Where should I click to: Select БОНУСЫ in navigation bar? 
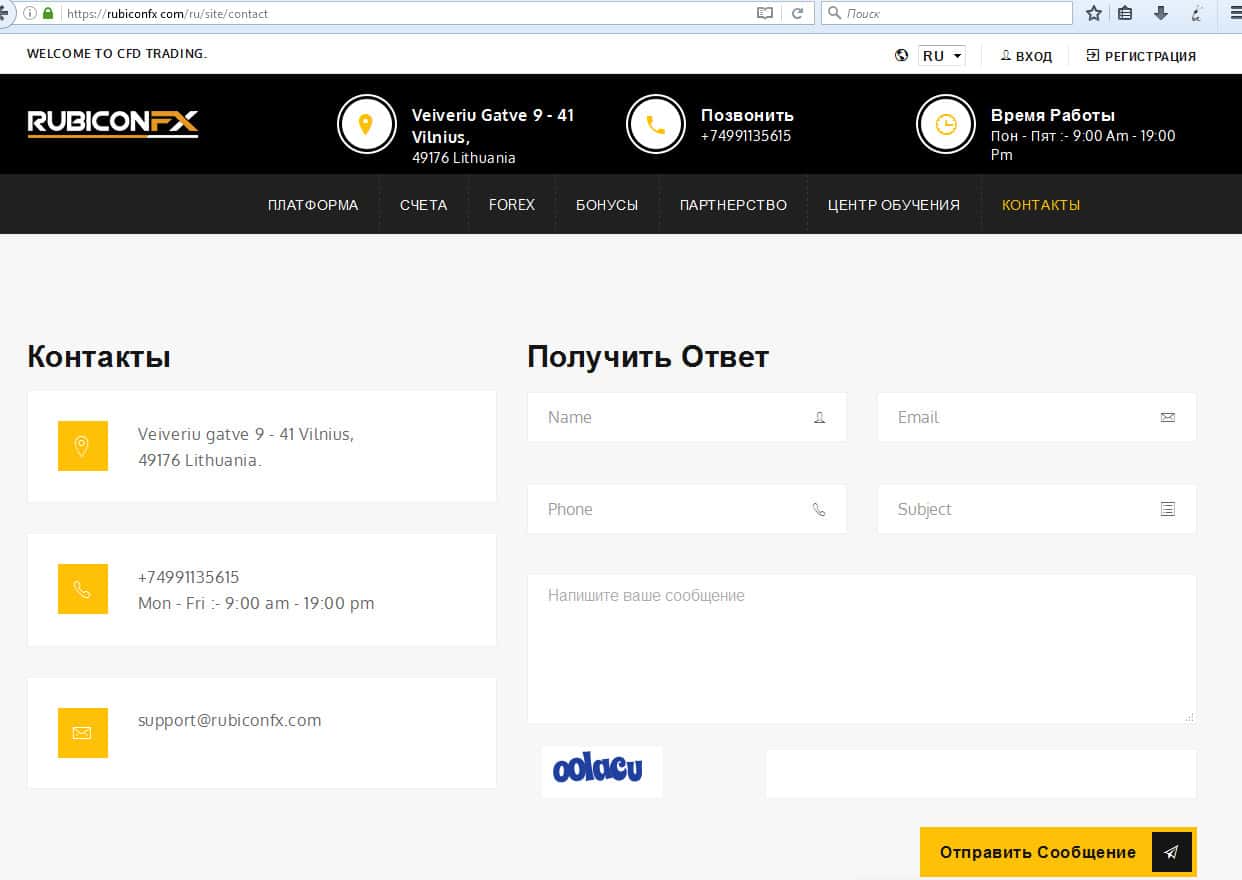coord(606,205)
